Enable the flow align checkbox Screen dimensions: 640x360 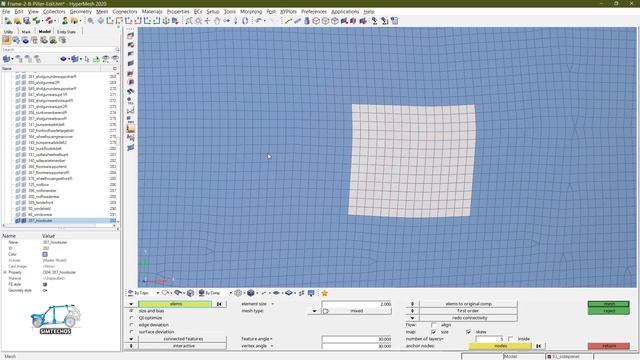pos(433,325)
